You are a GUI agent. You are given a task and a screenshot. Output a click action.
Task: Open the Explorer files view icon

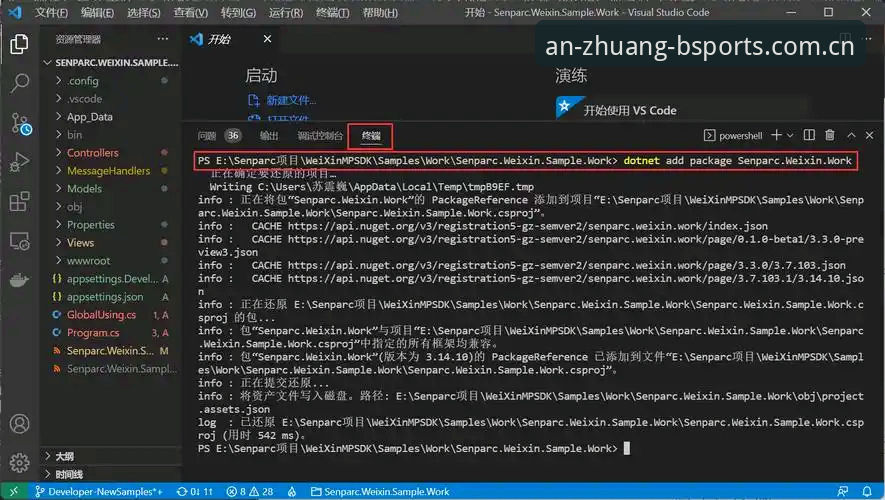point(19,44)
